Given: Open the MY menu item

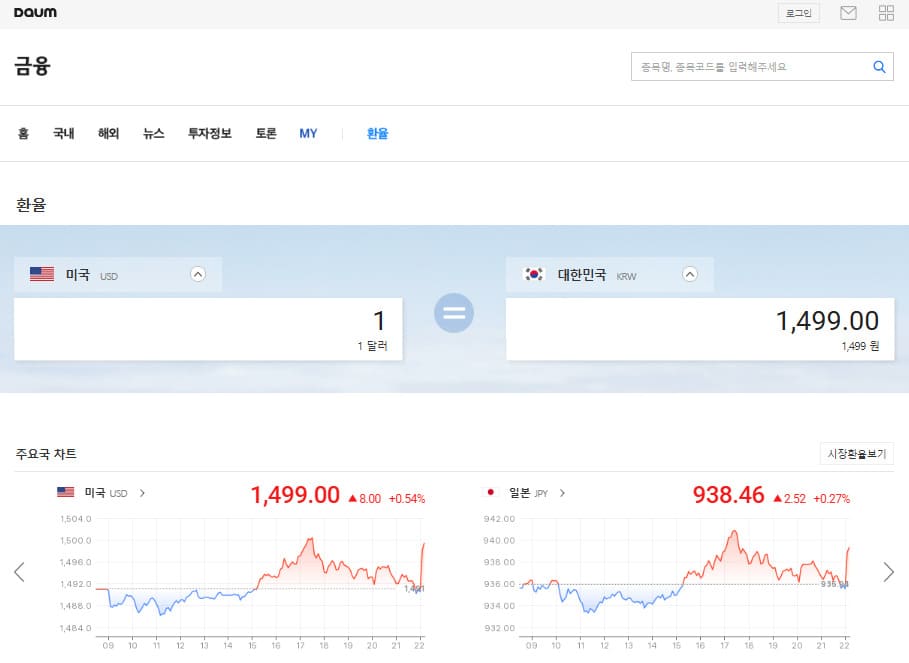Looking at the screenshot, I should 309,133.
